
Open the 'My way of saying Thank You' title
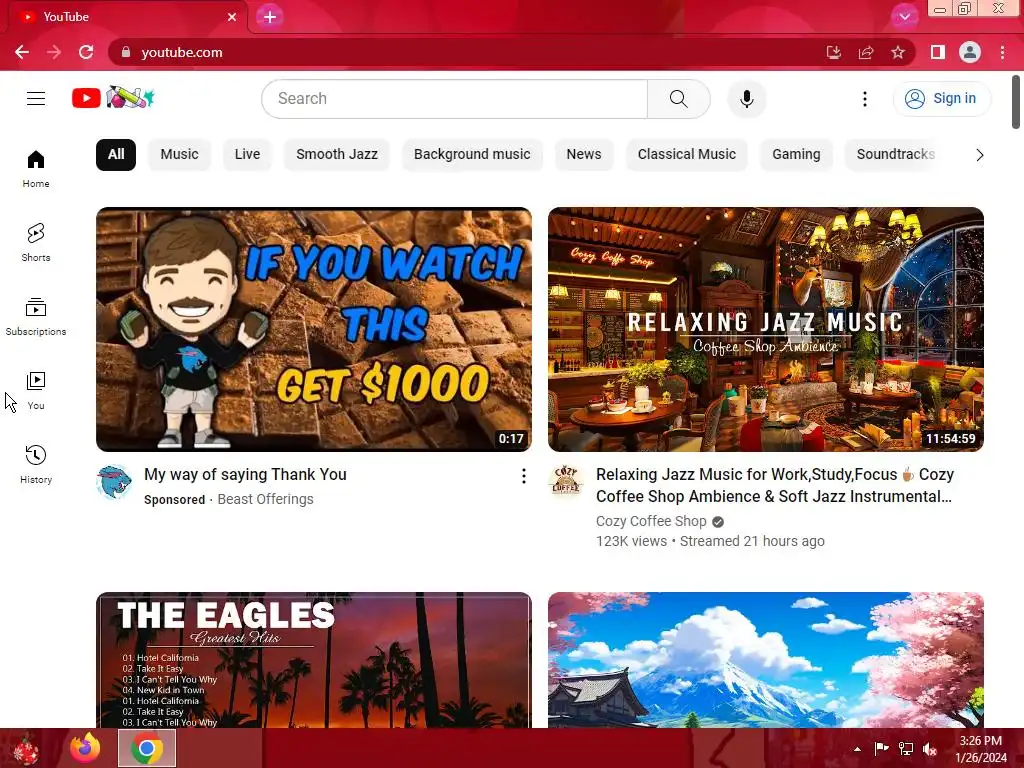point(246,475)
